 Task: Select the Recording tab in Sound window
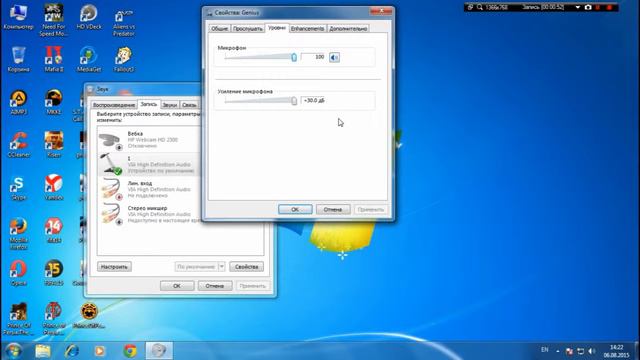click(x=149, y=104)
